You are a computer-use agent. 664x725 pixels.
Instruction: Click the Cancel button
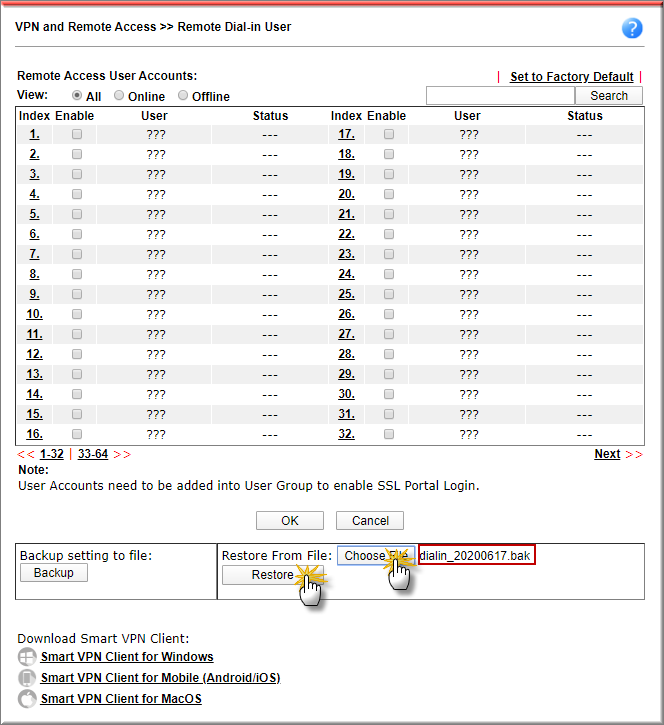pos(370,521)
